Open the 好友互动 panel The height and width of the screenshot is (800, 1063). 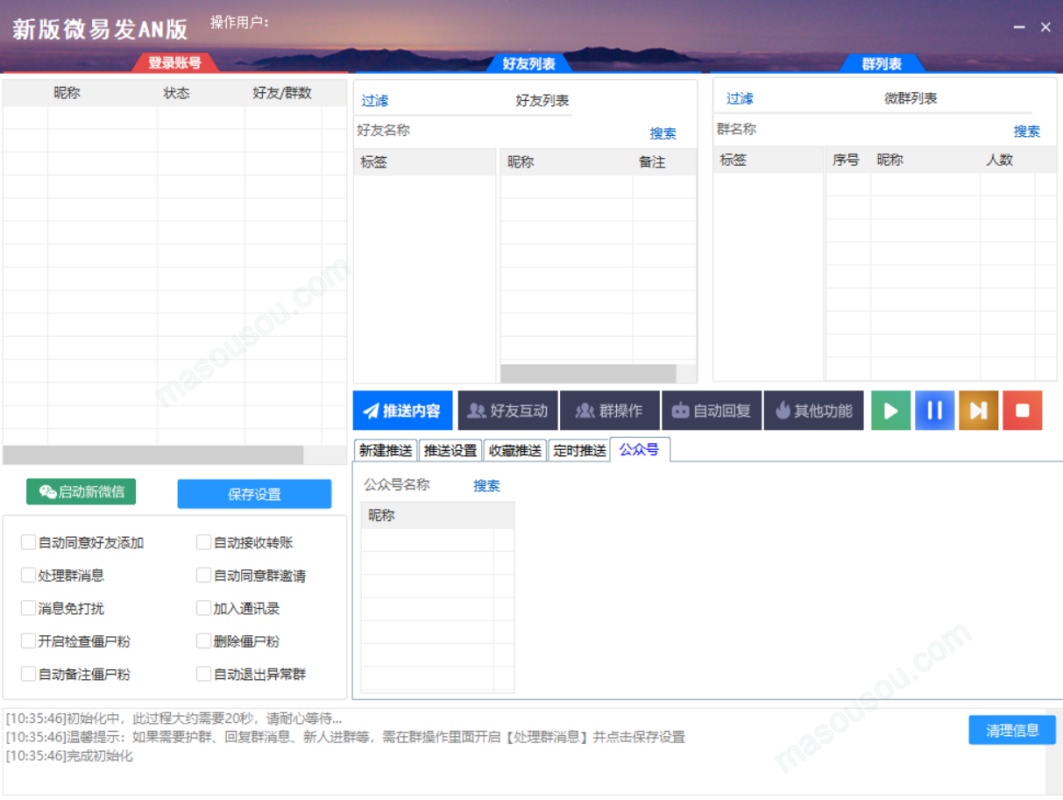coord(508,410)
